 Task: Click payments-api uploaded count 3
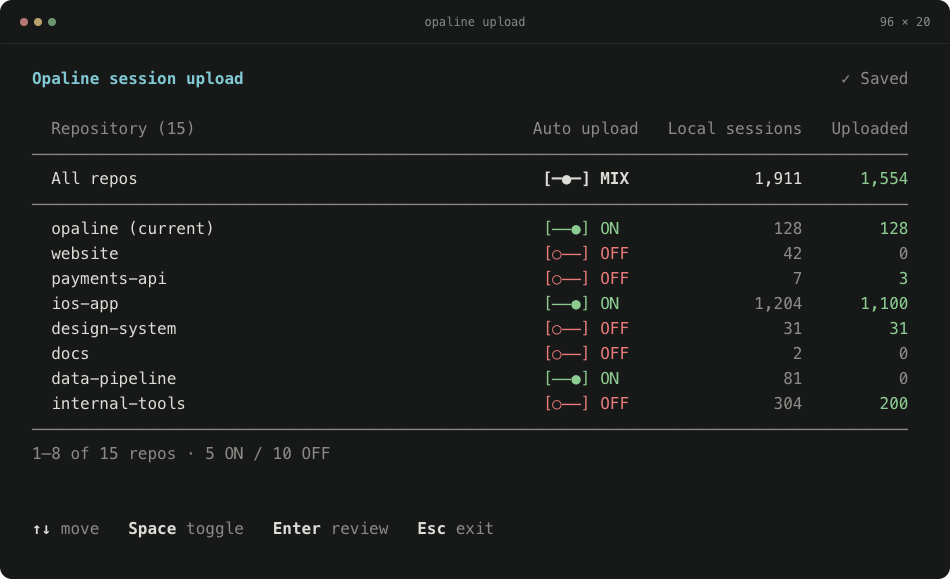click(x=903, y=279)
